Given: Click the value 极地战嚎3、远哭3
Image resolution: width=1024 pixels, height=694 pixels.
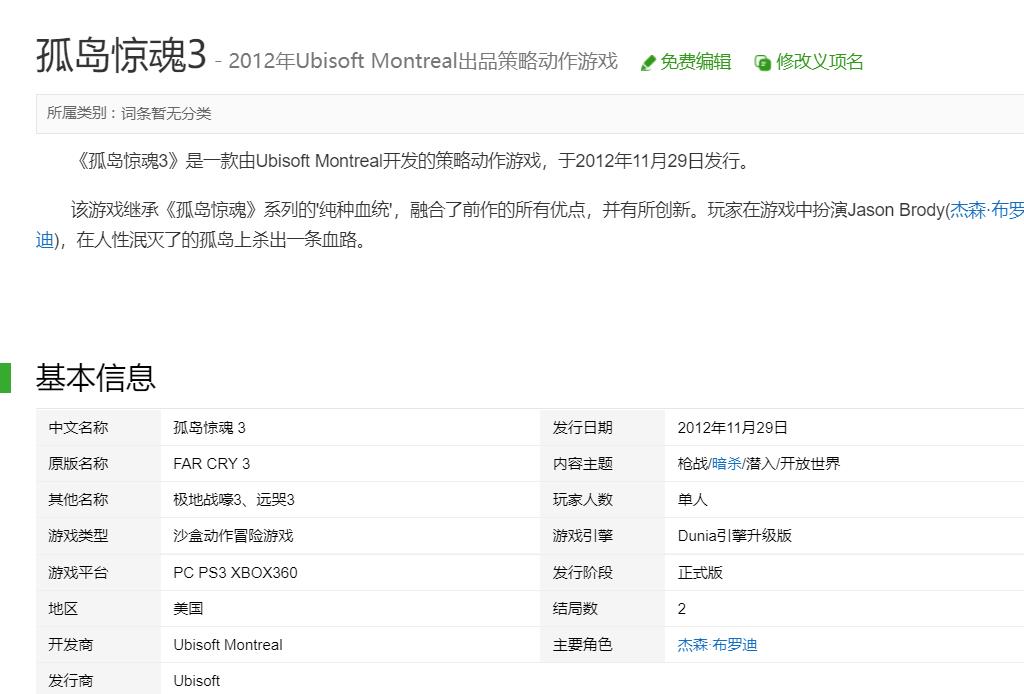Looking at the screenshot, I should point(234,500).
